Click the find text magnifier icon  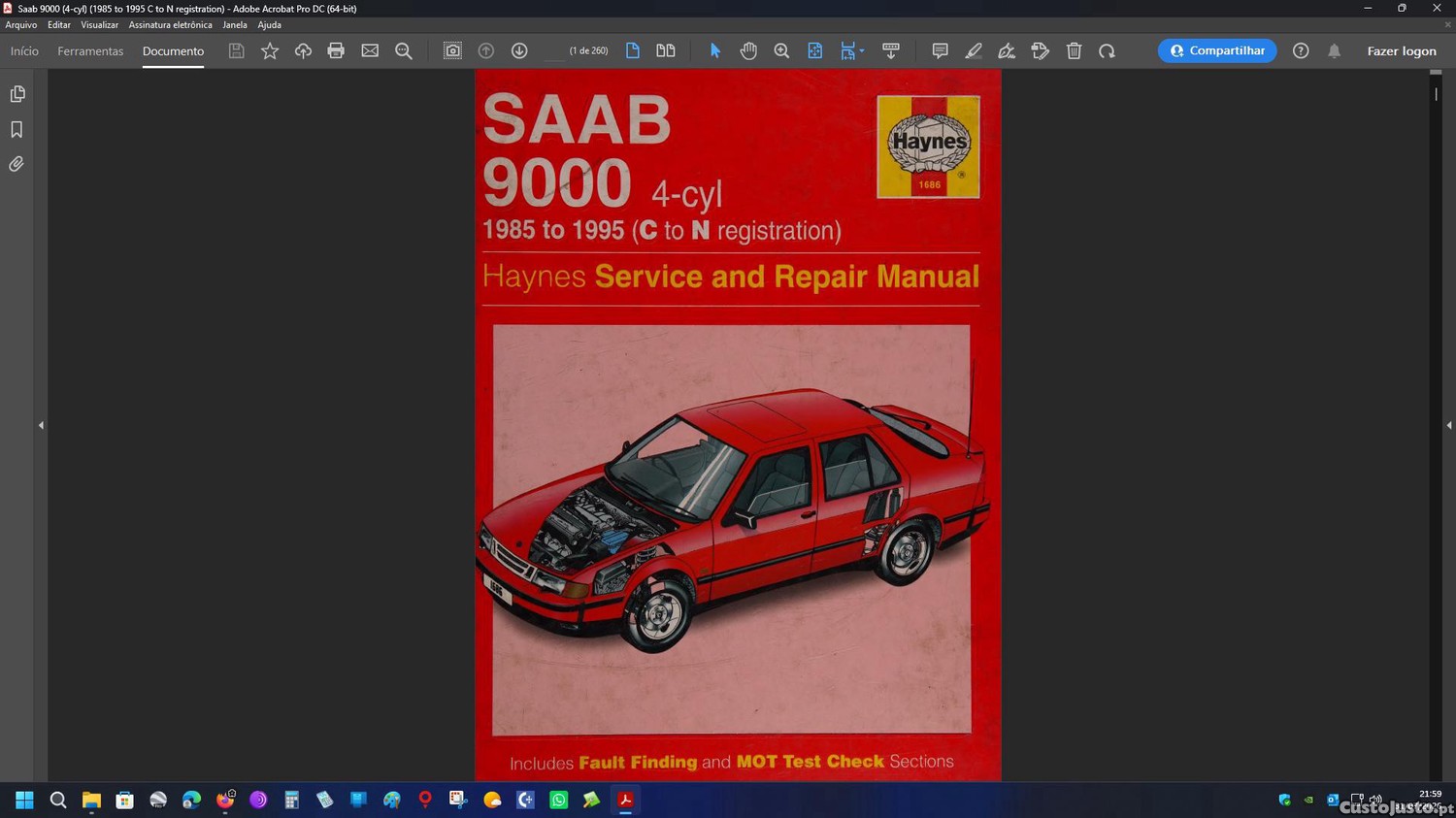tap(404, 50)
